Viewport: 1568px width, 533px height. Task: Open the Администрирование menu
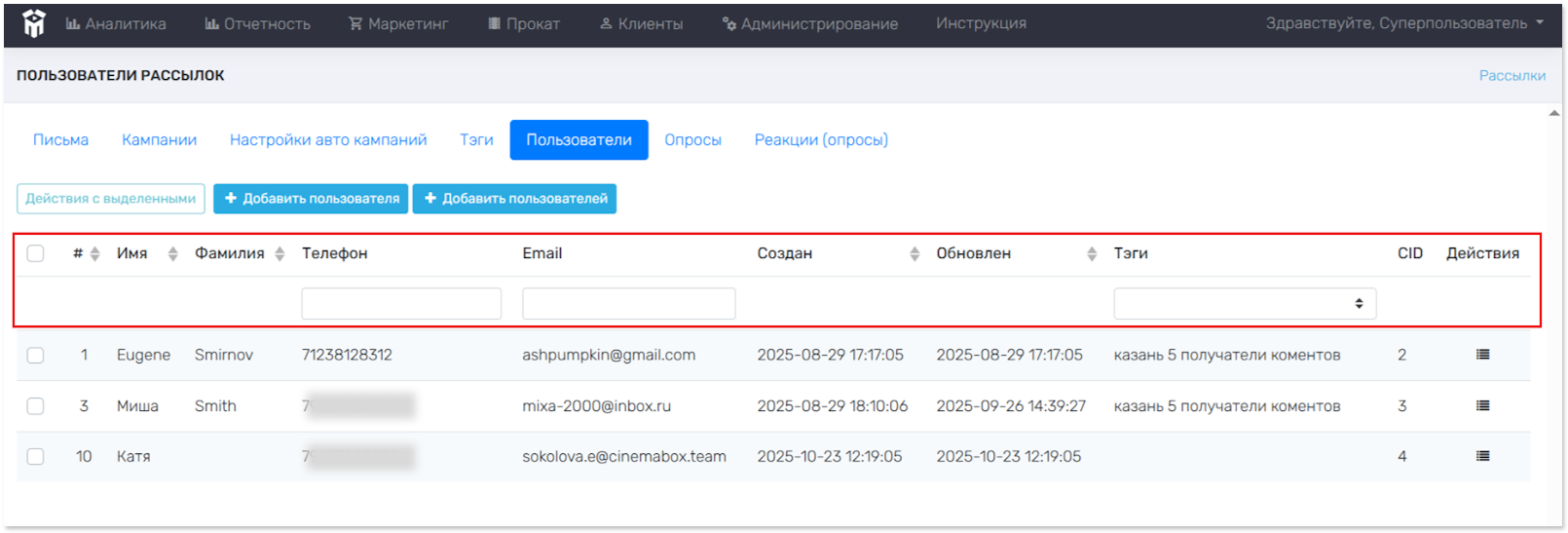(810, 23)
